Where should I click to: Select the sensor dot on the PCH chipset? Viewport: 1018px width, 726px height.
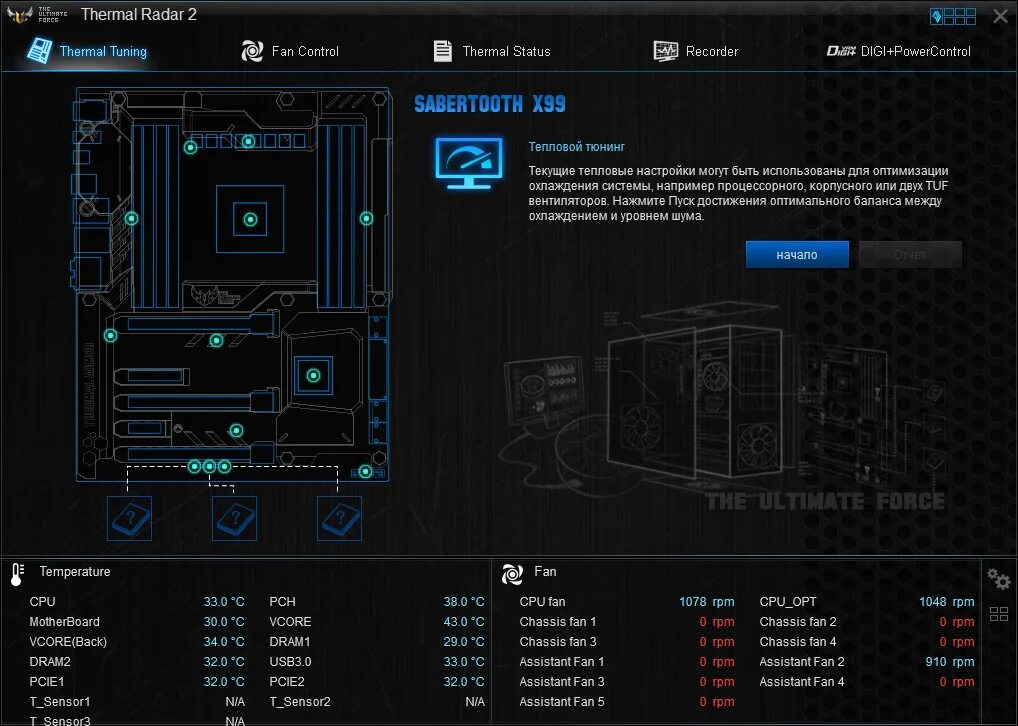pos(313,375)
